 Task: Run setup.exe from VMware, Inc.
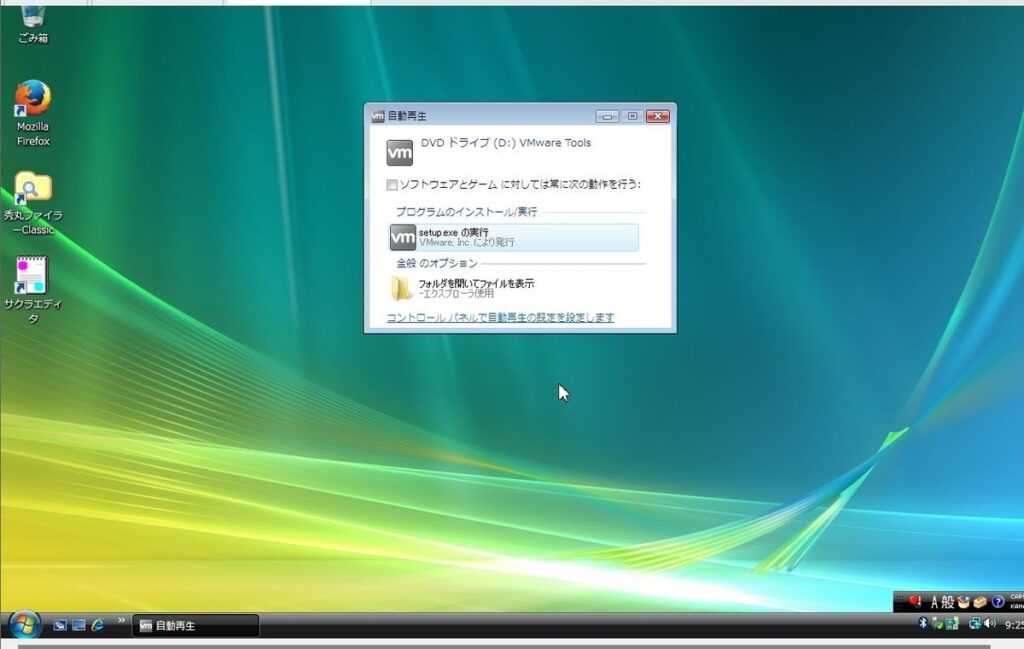pyautogui.click(x=513, y=237)
